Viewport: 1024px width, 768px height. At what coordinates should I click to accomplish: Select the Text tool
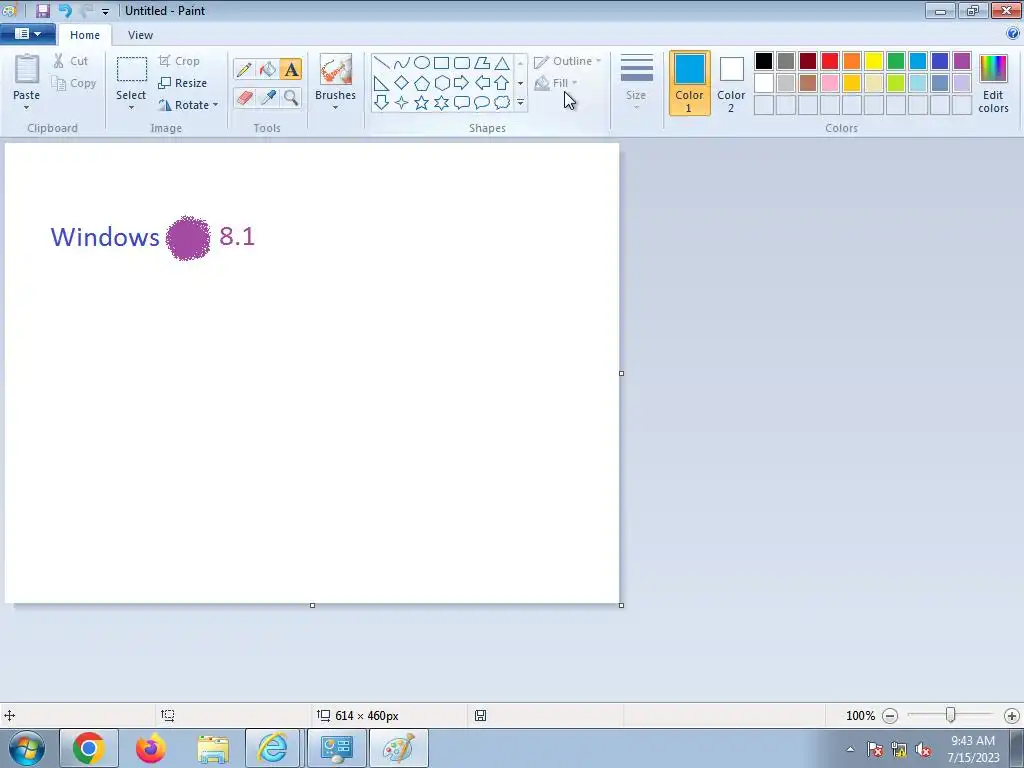point(291,69)
